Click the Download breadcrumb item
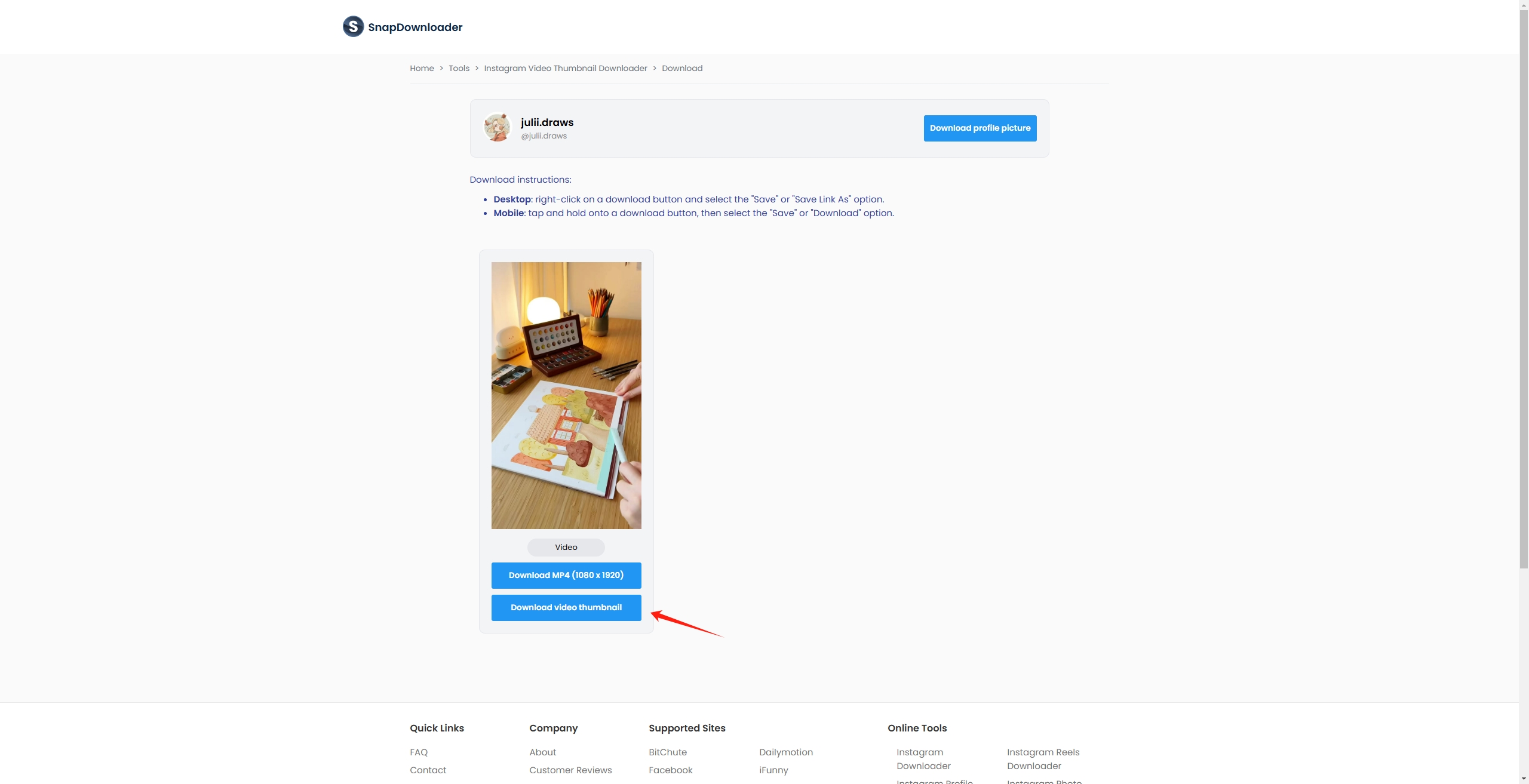This screenshot has height=784, width=1529. [682, 68]
